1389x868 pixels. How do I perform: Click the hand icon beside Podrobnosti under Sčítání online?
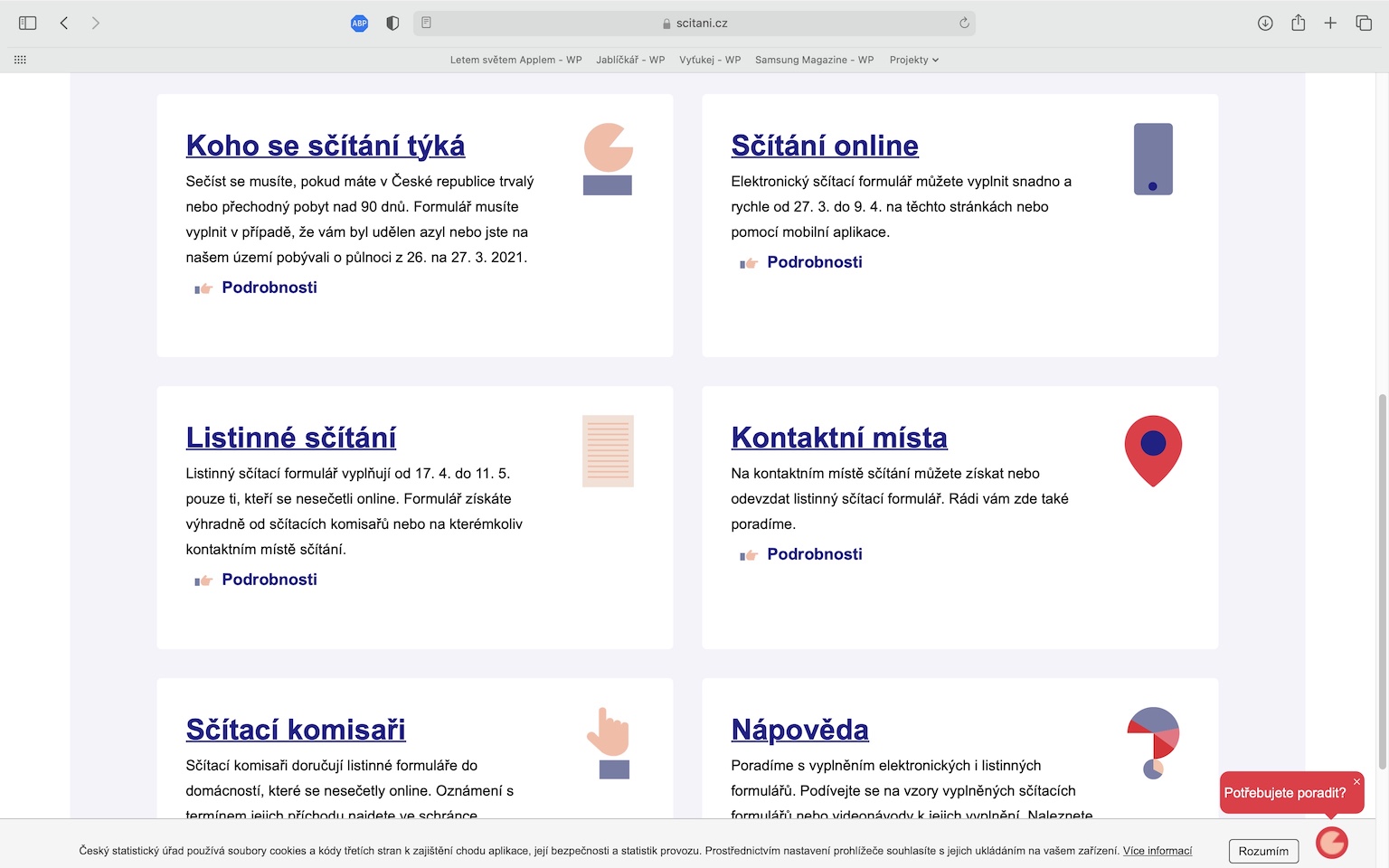[x=749, y=263]
